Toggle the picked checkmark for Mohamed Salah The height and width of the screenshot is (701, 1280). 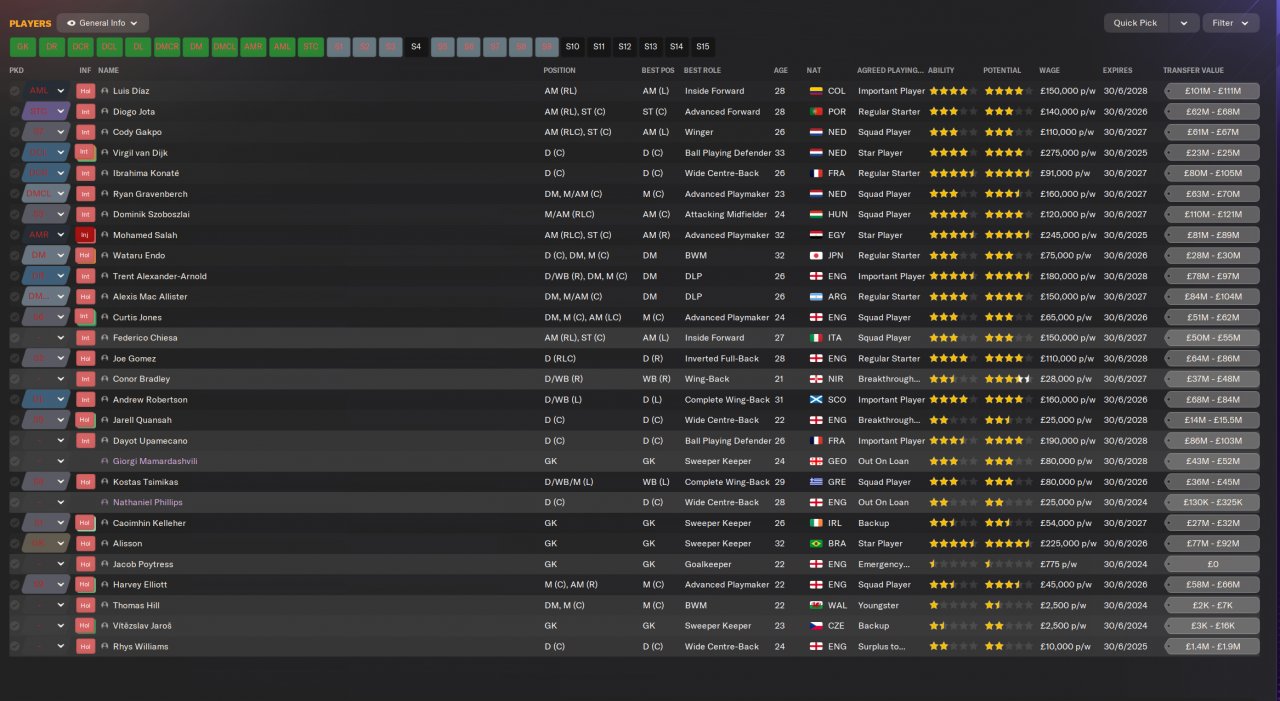(x=14, y=235)
